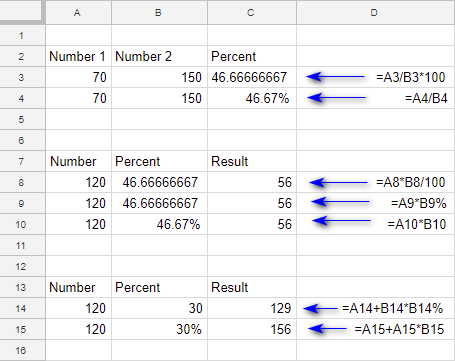
Task: Select column C header
Action: [252, 12]
